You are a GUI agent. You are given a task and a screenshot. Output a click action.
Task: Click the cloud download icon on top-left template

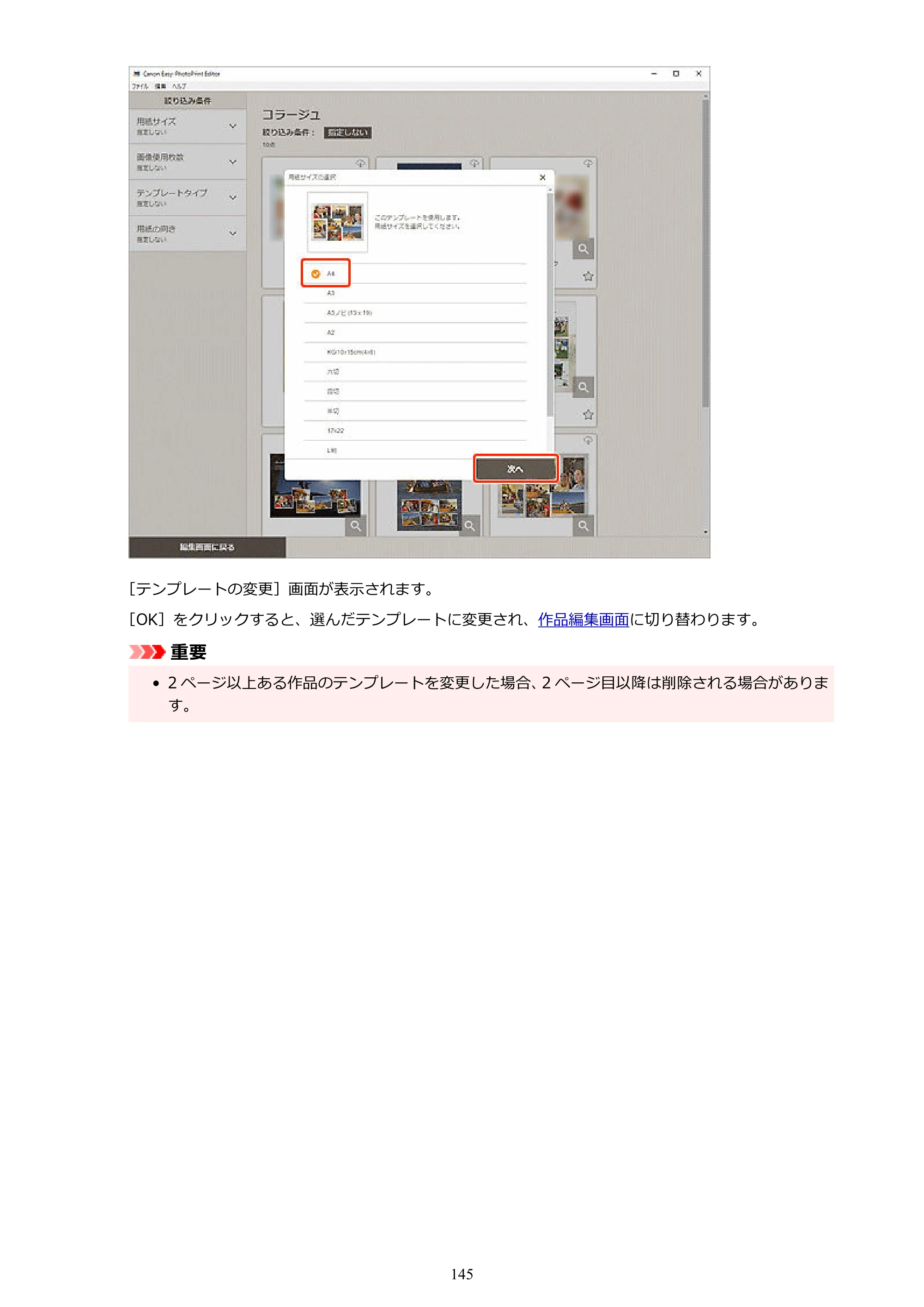tap(360, 164)
